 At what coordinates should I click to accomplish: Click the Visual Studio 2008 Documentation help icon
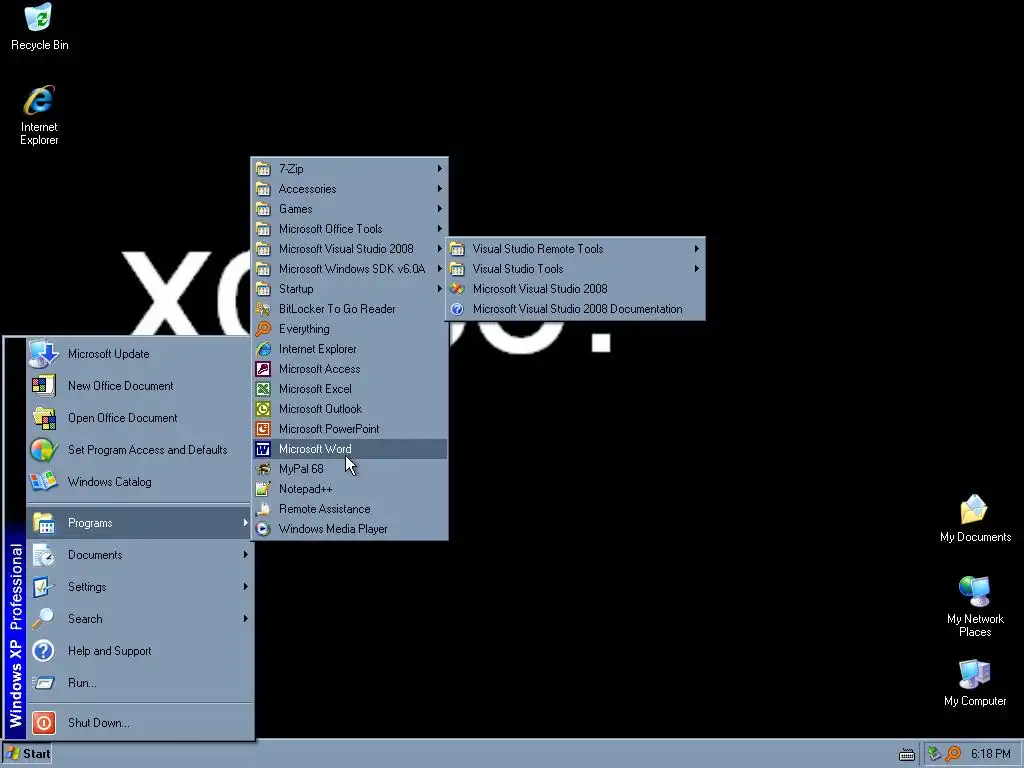(457, 309)
